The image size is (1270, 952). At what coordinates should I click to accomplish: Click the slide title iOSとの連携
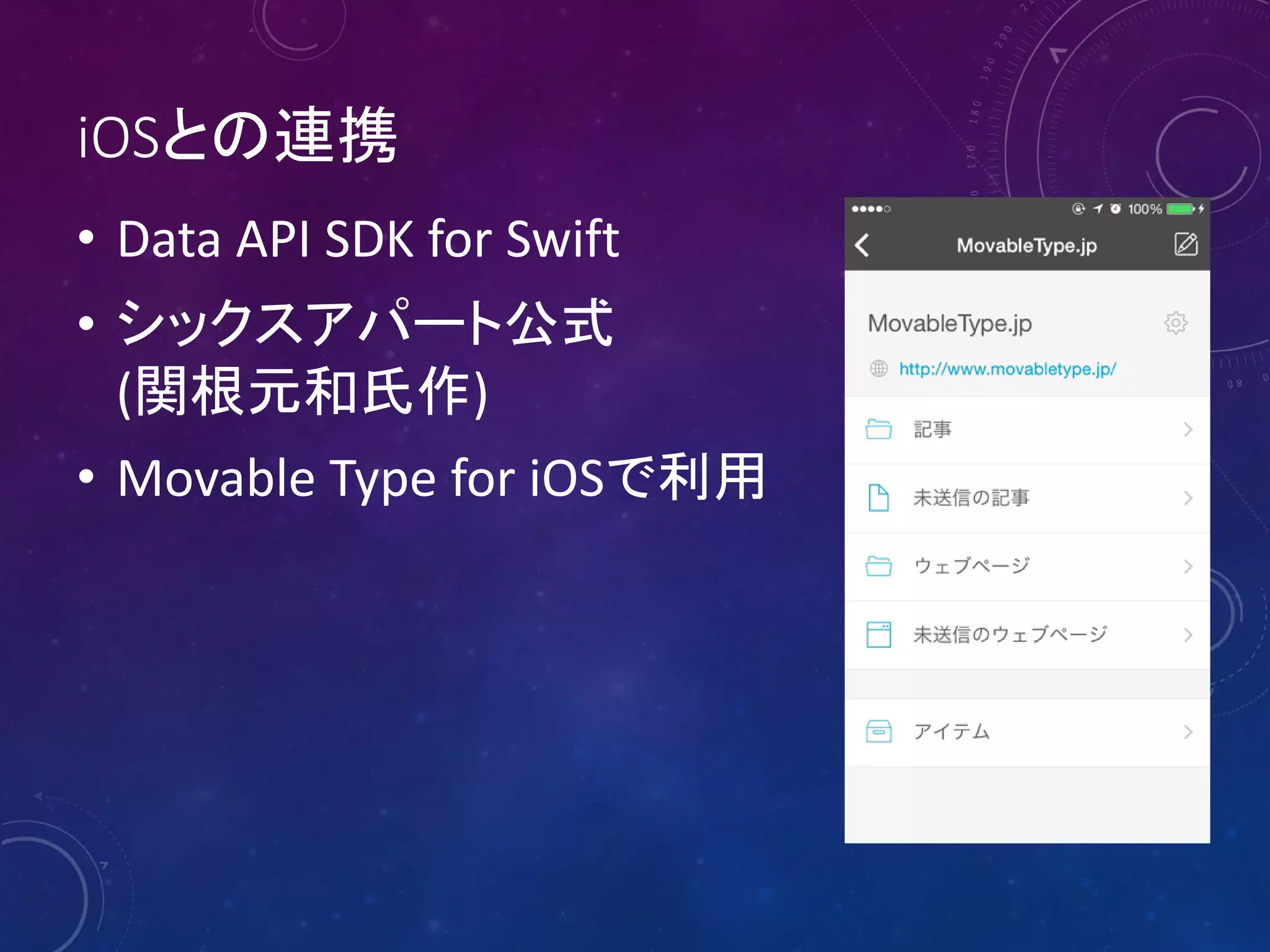[x=238, y=135]
